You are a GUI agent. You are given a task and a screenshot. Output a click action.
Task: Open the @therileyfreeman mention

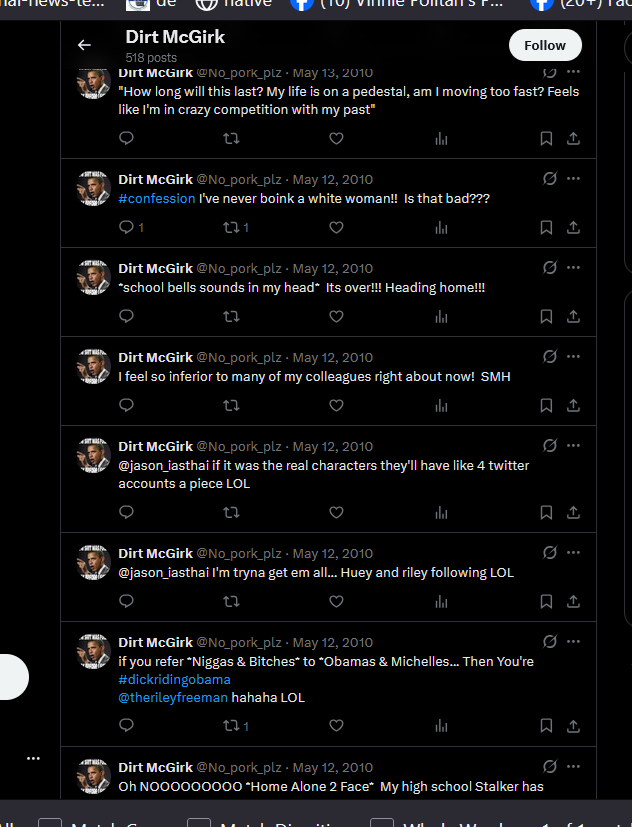(173, 698)
